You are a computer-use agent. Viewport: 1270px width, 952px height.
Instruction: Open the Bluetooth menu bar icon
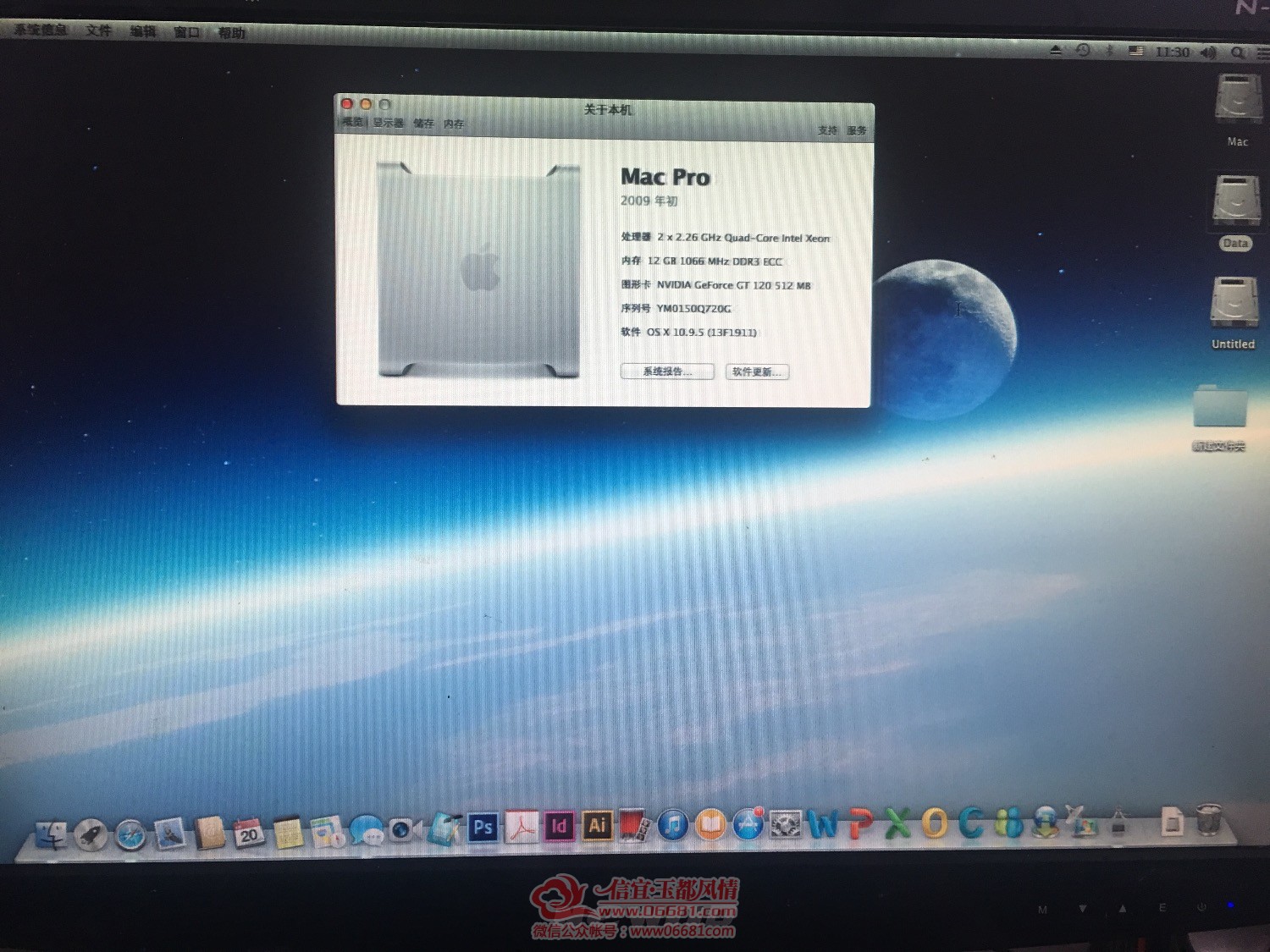1109,51
